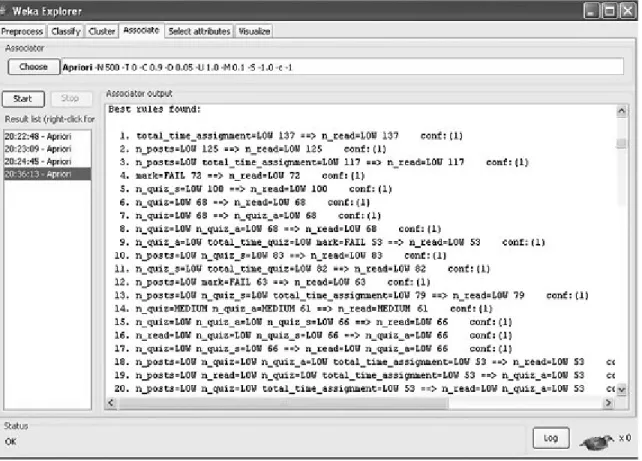This screenshot has height=461, width=642.
Task: Click rule 14 n_quiz=MEDIUM line
Action: coord(303,308)
